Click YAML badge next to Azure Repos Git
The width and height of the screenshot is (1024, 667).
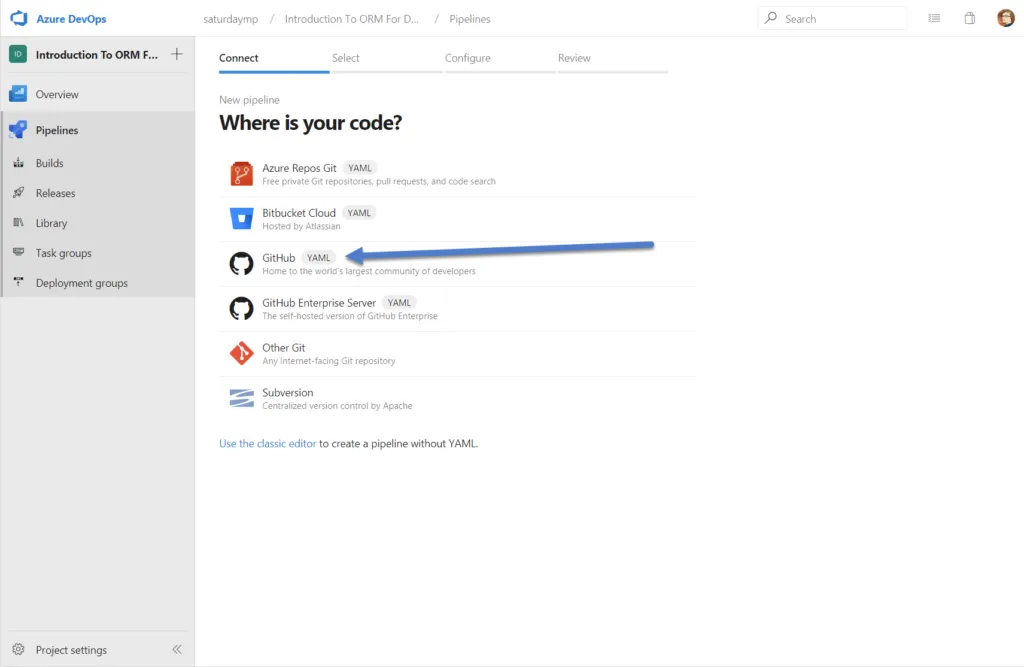360,168
